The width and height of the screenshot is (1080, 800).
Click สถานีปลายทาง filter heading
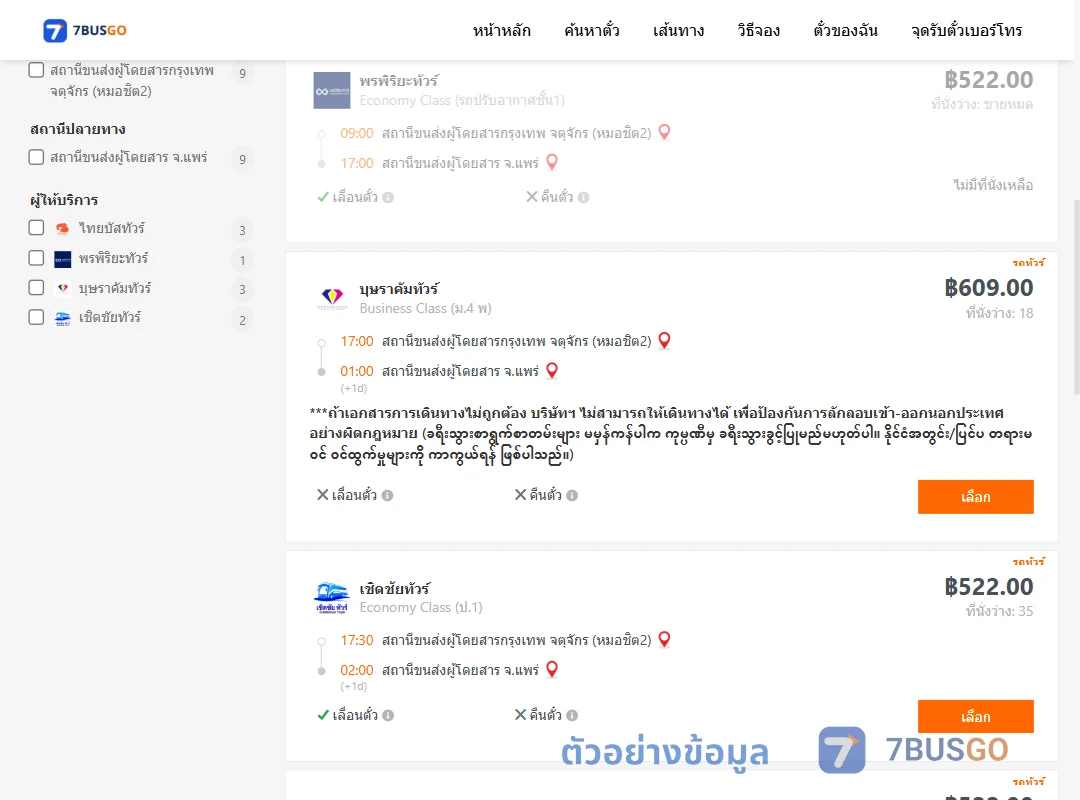(x=78, y=129)
